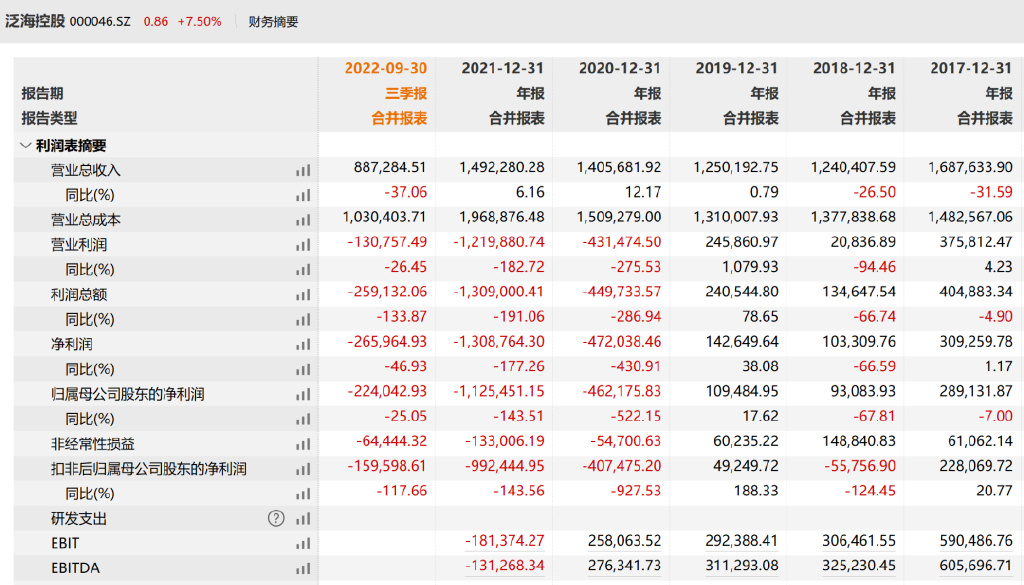The image size is (1024, 585).
Task: Open chart icon for 归属母公司股东的净利润 row
Action: [x=303, y=394]
